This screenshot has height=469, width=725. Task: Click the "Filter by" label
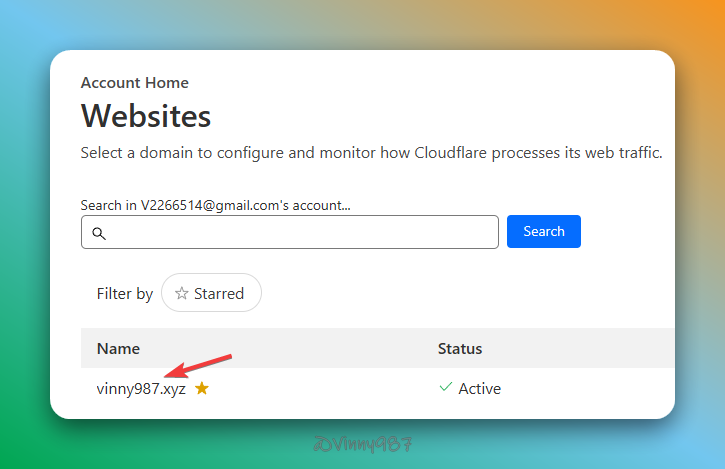(125, 294)
